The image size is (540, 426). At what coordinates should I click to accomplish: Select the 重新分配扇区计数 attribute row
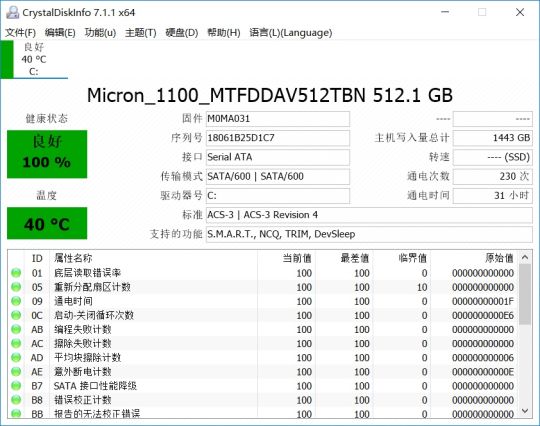click(x=263, y=287)
